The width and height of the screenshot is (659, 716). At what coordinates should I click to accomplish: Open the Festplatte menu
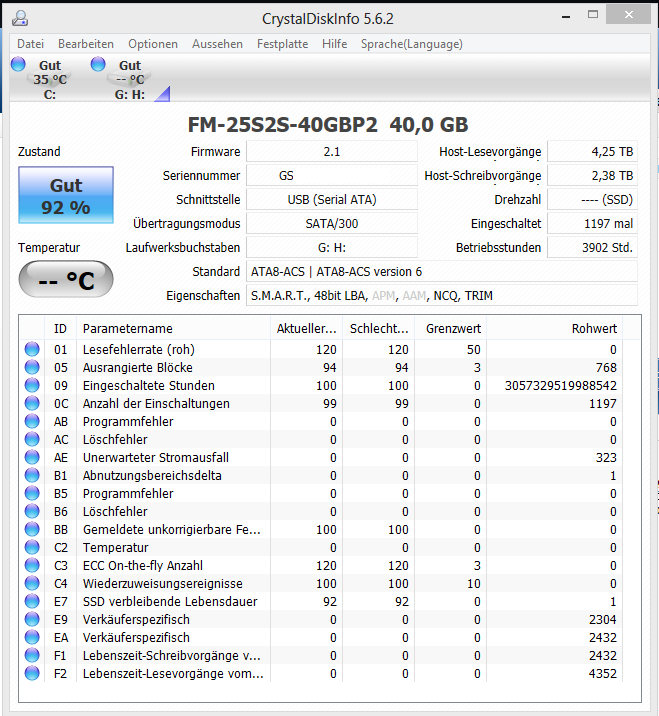pyautogui.click(x=283, y=44)
